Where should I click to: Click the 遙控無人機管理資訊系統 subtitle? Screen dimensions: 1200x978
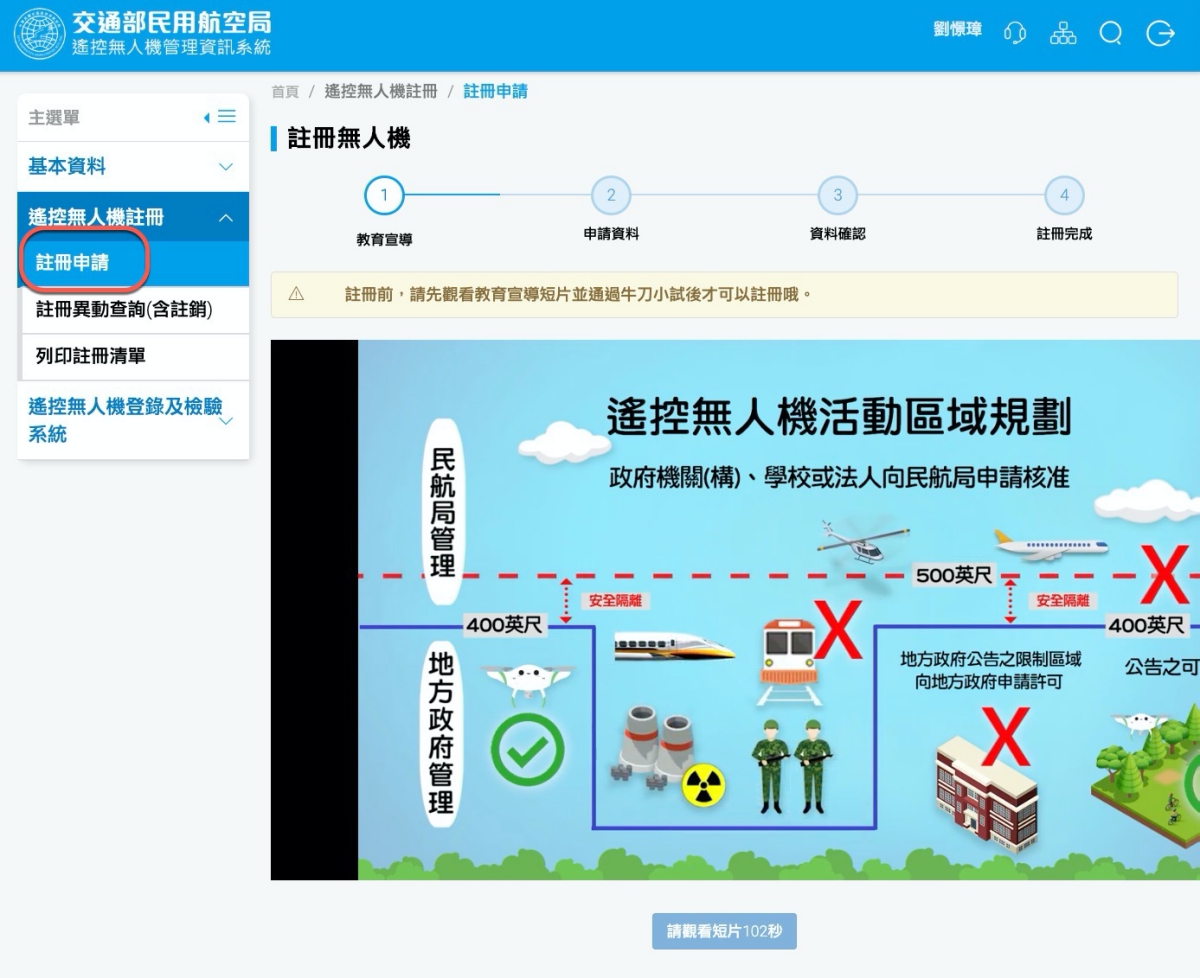171,48
